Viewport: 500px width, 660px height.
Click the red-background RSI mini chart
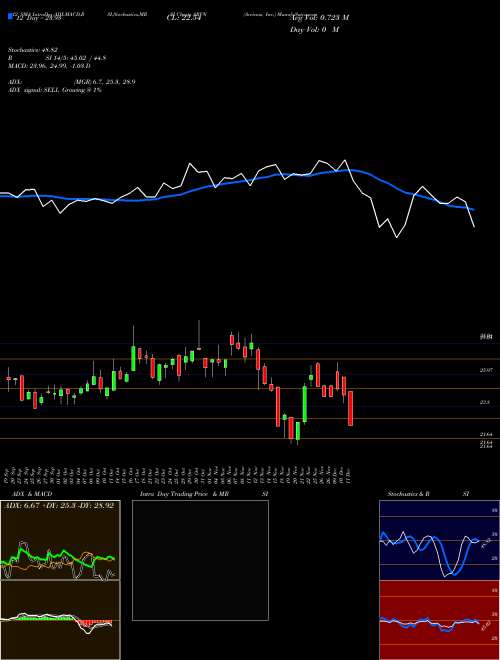click(439, 620)
